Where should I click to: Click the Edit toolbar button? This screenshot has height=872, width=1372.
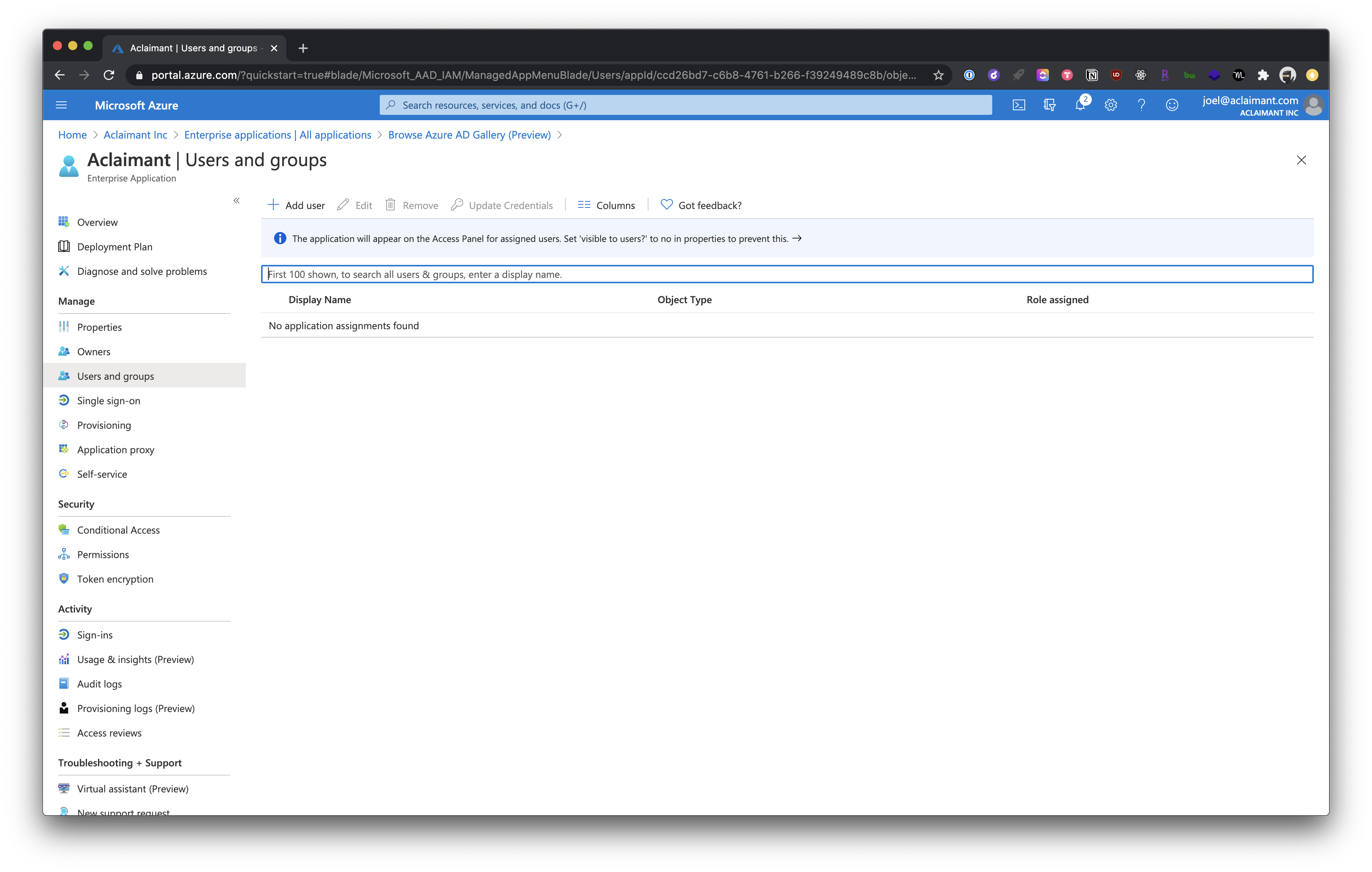354,205
